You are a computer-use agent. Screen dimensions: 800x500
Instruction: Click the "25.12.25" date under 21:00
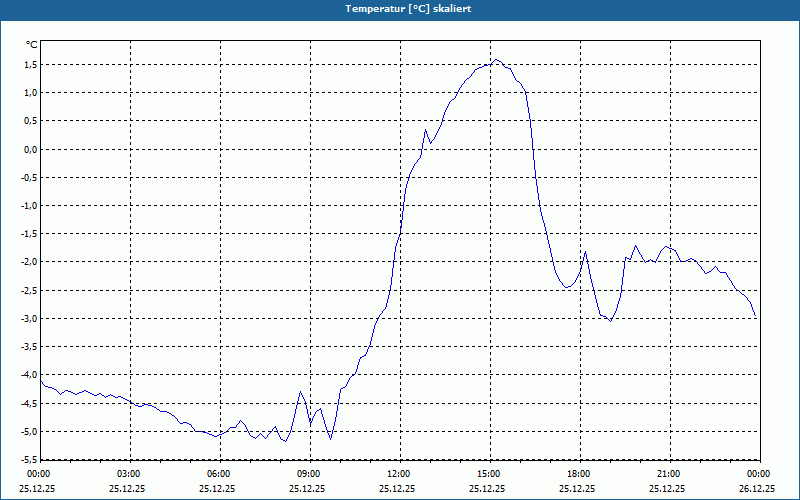667,488
